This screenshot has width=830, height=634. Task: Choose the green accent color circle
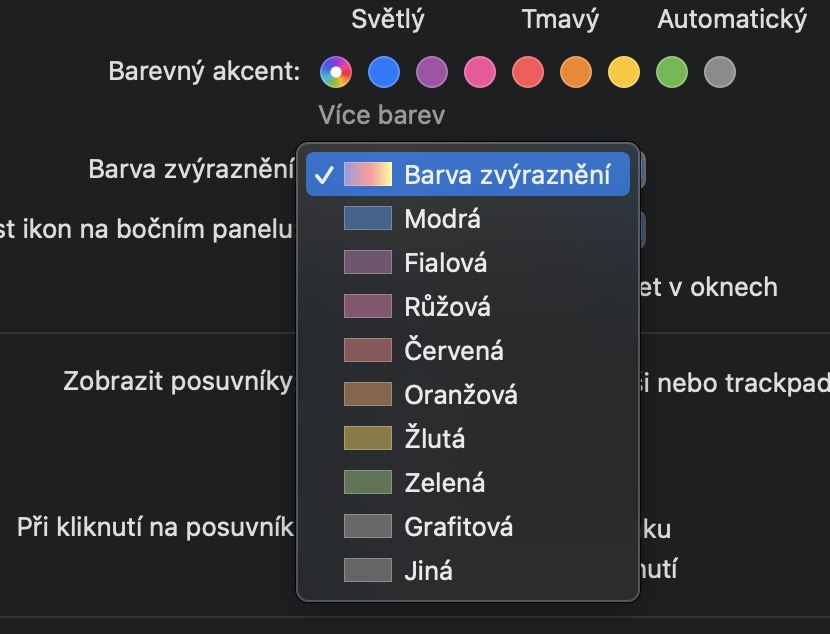pyautogui.click(x=672, y=72)
